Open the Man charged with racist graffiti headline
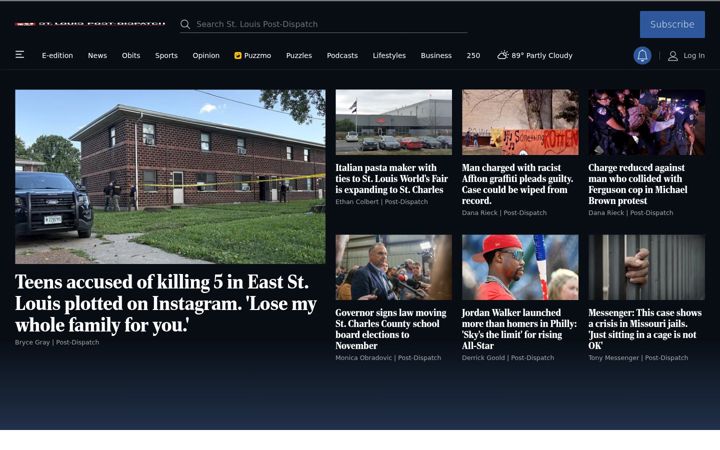 coord(518,184)
